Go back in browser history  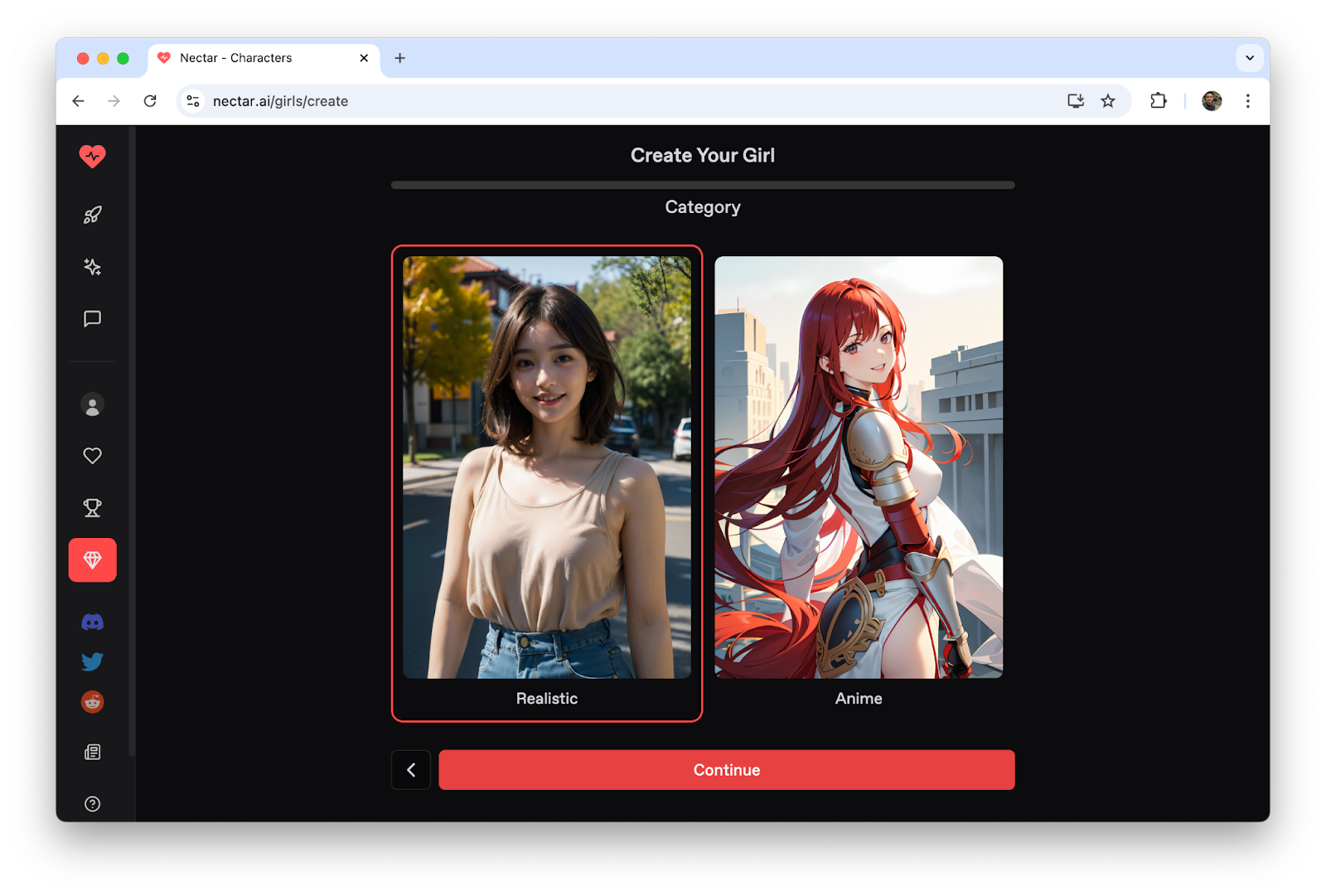point(78,101)
